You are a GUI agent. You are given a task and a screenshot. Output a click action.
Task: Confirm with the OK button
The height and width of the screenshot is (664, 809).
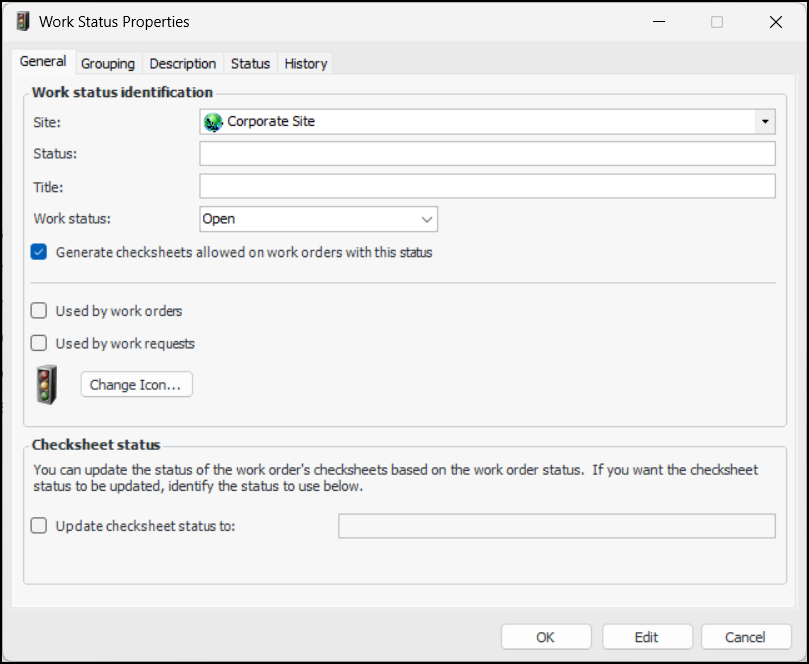click(545, 637)
